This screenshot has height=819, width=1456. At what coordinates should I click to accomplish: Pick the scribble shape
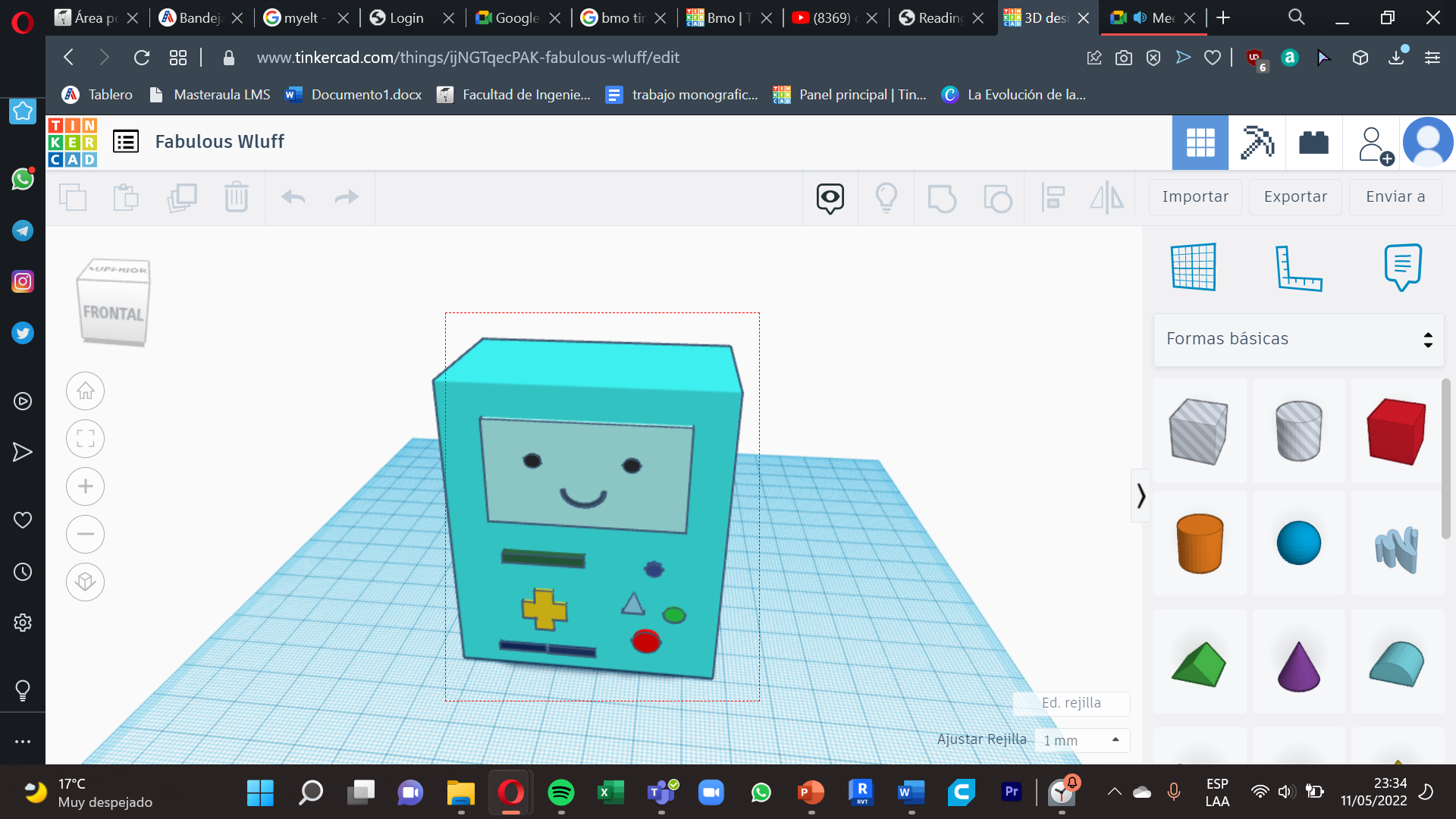click(x=1397, y=549)
